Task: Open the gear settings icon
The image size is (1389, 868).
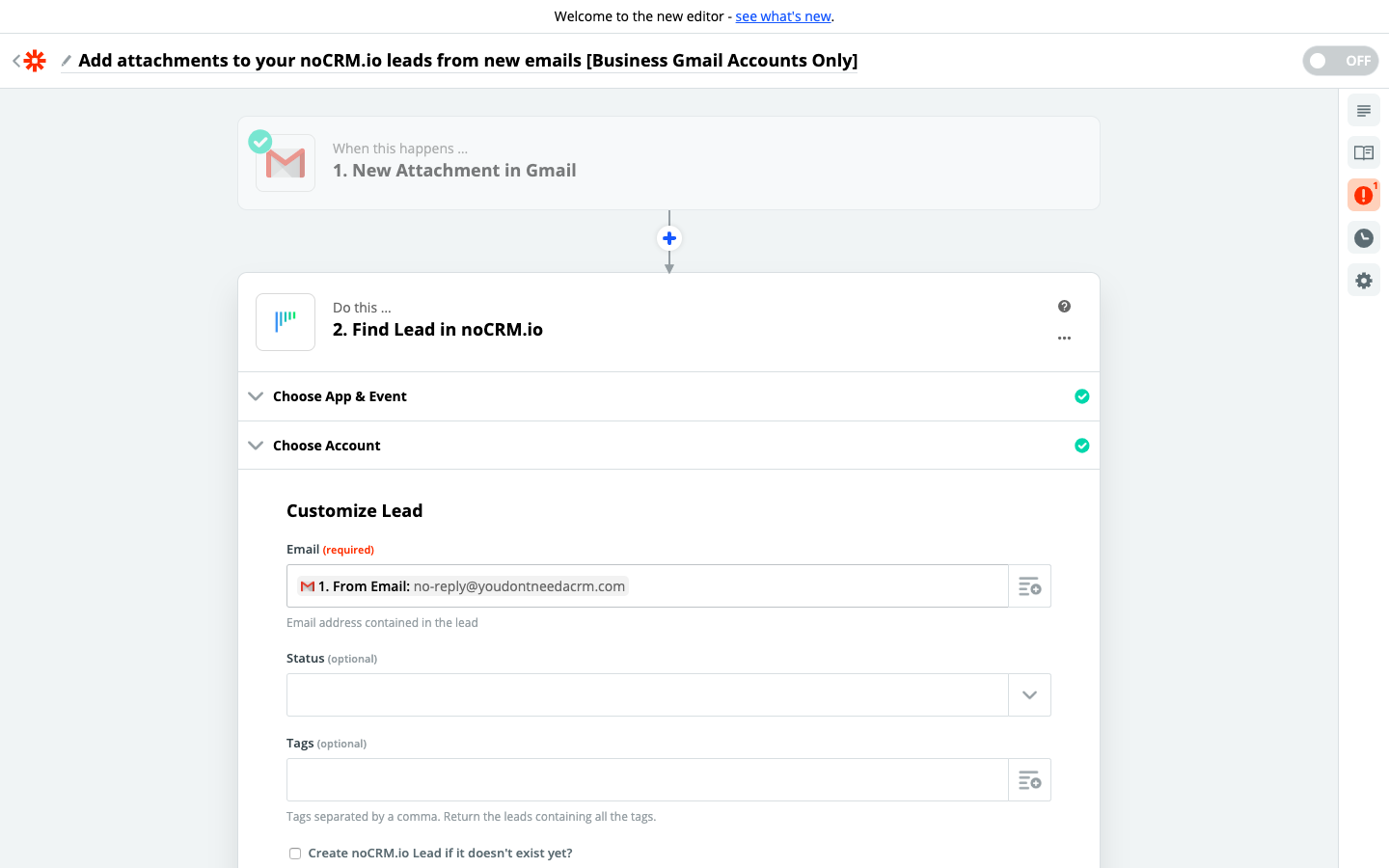Action: click(1363, 281)
